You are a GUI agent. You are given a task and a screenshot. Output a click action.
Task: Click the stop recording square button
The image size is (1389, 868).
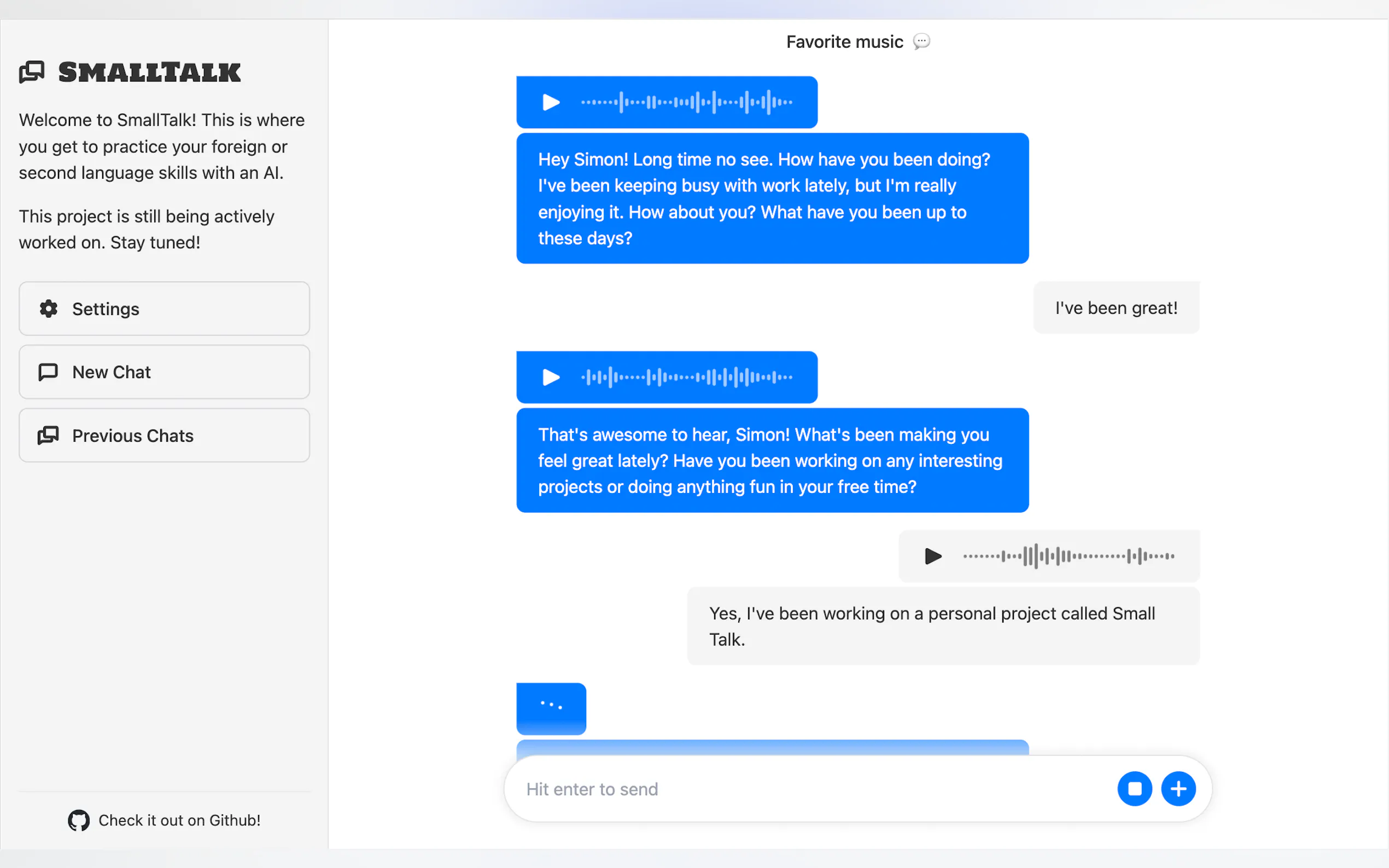click(1134, 789)
